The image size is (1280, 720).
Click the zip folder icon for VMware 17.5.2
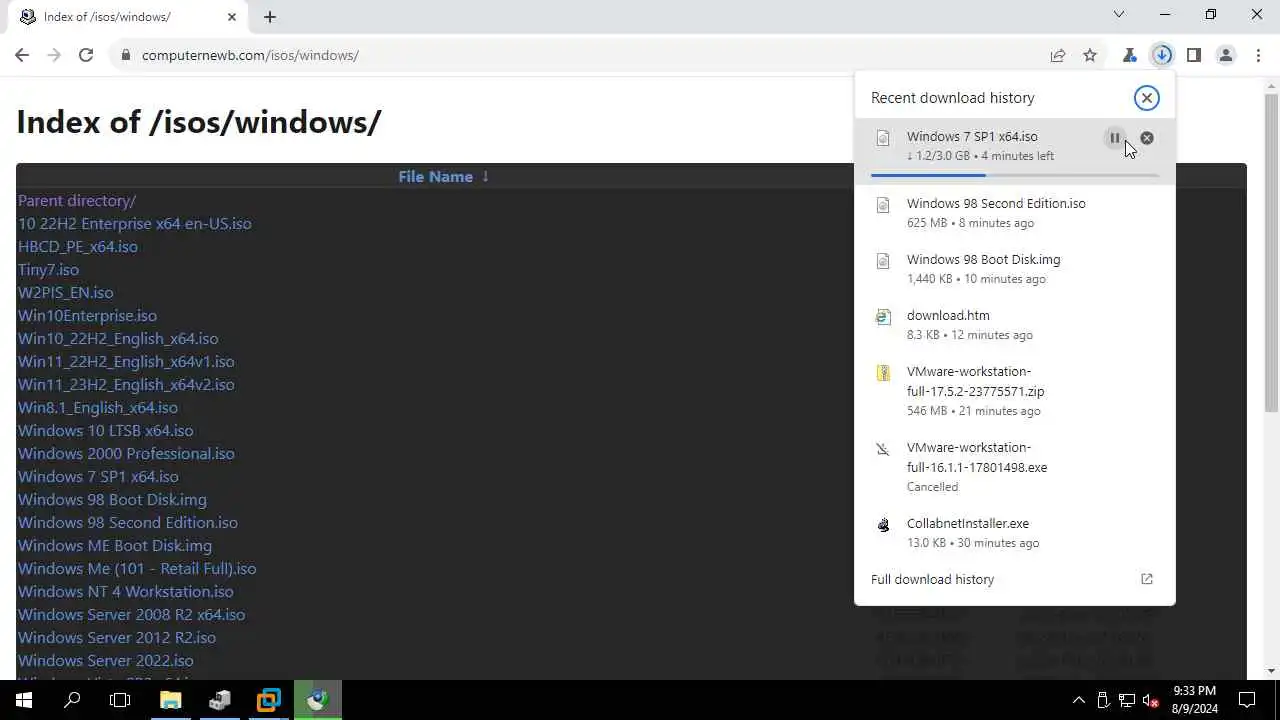[x=883, y=373]
